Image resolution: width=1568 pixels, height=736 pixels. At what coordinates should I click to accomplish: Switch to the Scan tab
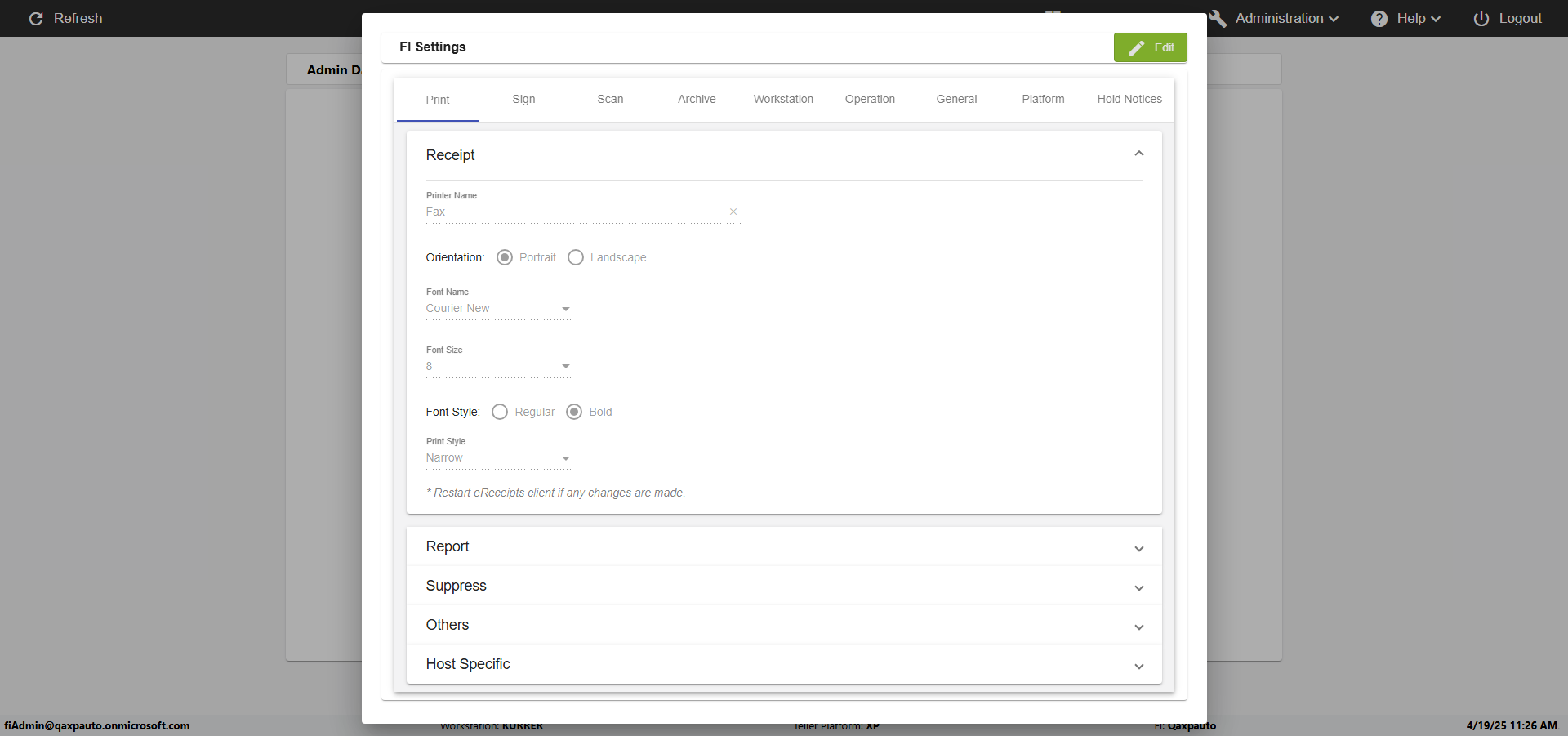(610, 99)
